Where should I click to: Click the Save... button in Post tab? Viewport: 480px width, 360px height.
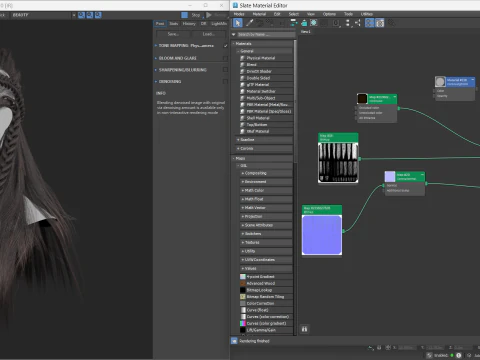click(173, 34)
